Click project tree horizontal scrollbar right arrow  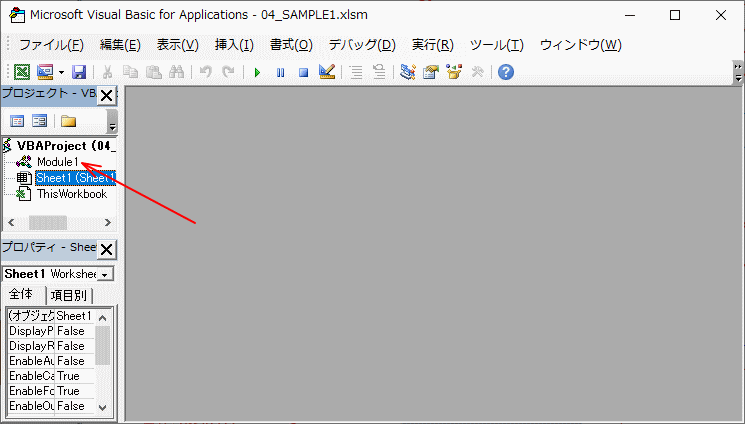(x=108, y=222)
